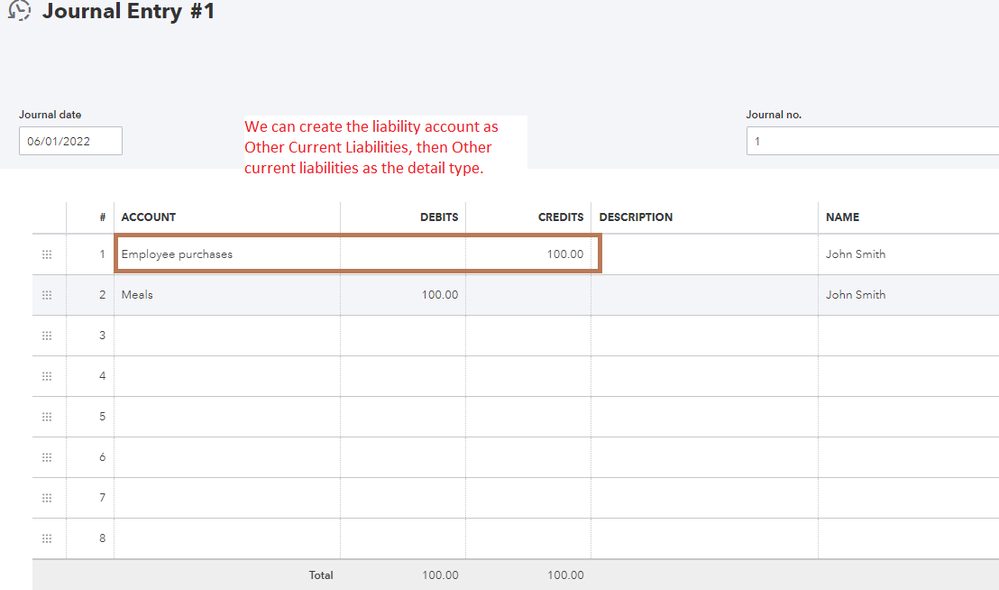Select empty account cell in row 5

pos(227,417)
